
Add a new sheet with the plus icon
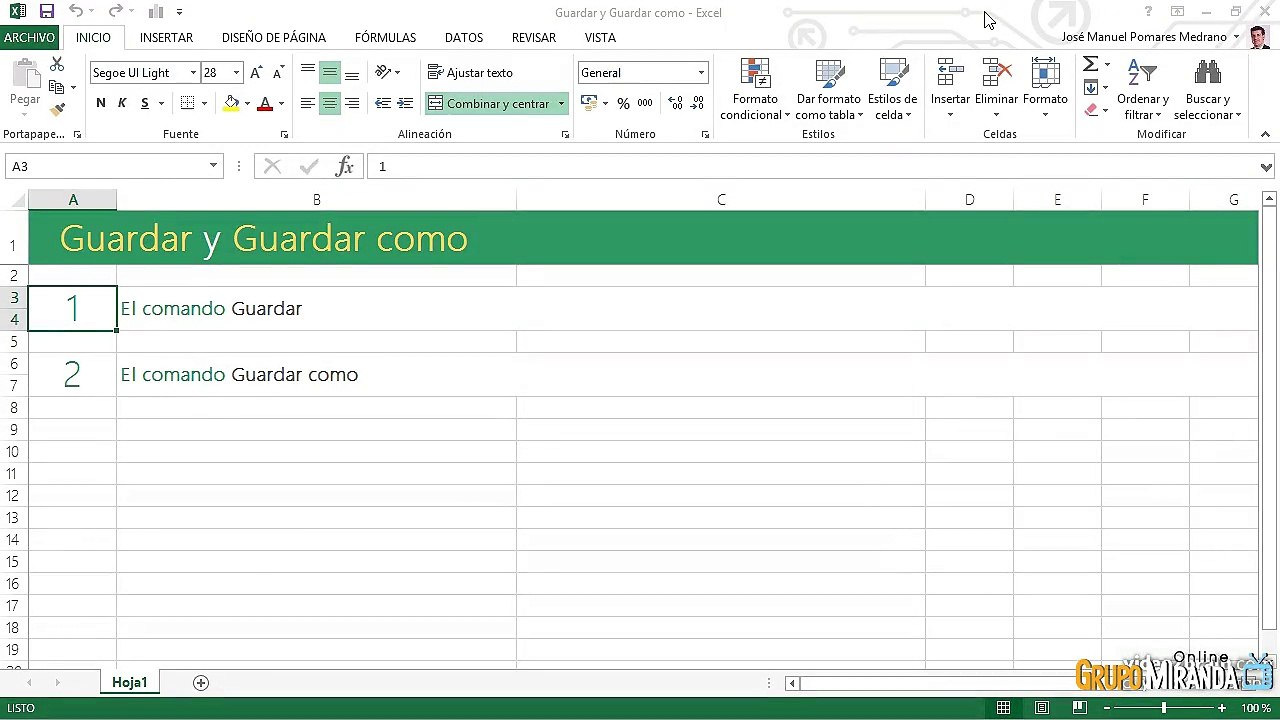point(201,683)
